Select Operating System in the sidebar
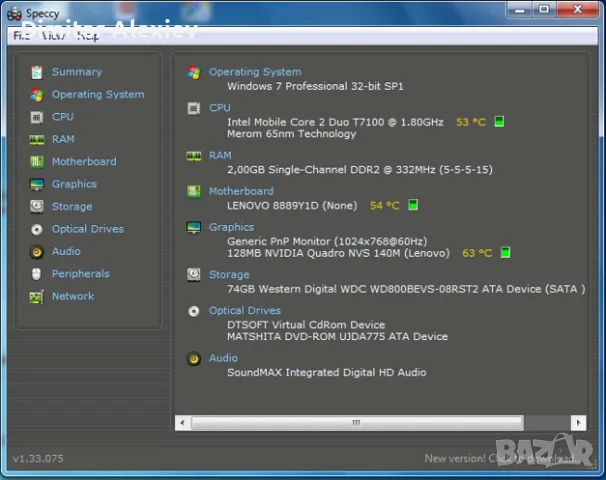The width and height of the screenshot is (606, 480). click(x=98, y=95)
